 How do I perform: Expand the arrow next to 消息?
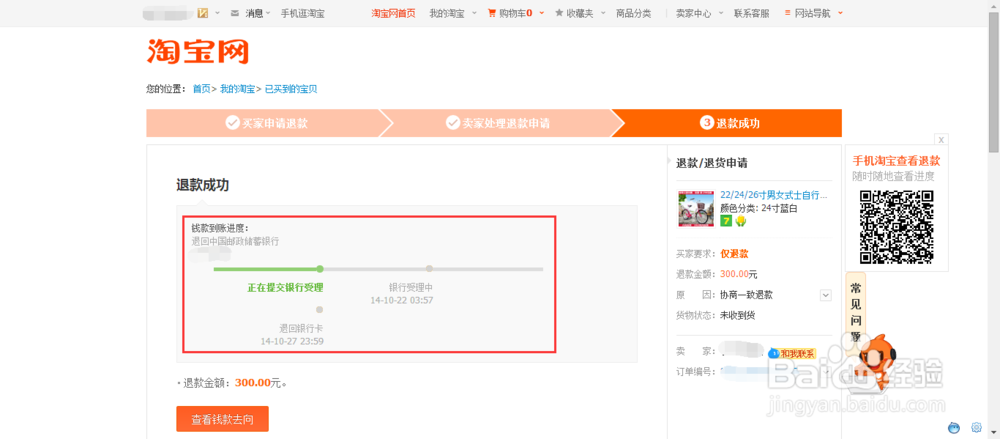[x=268, y=13]
